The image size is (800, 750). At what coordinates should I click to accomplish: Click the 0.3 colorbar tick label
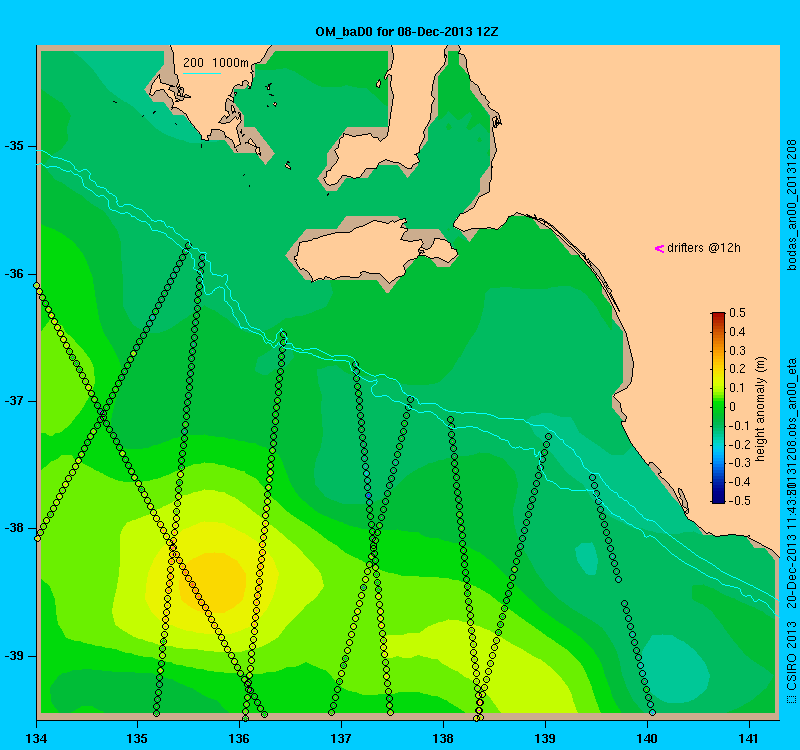coord(737,351)
